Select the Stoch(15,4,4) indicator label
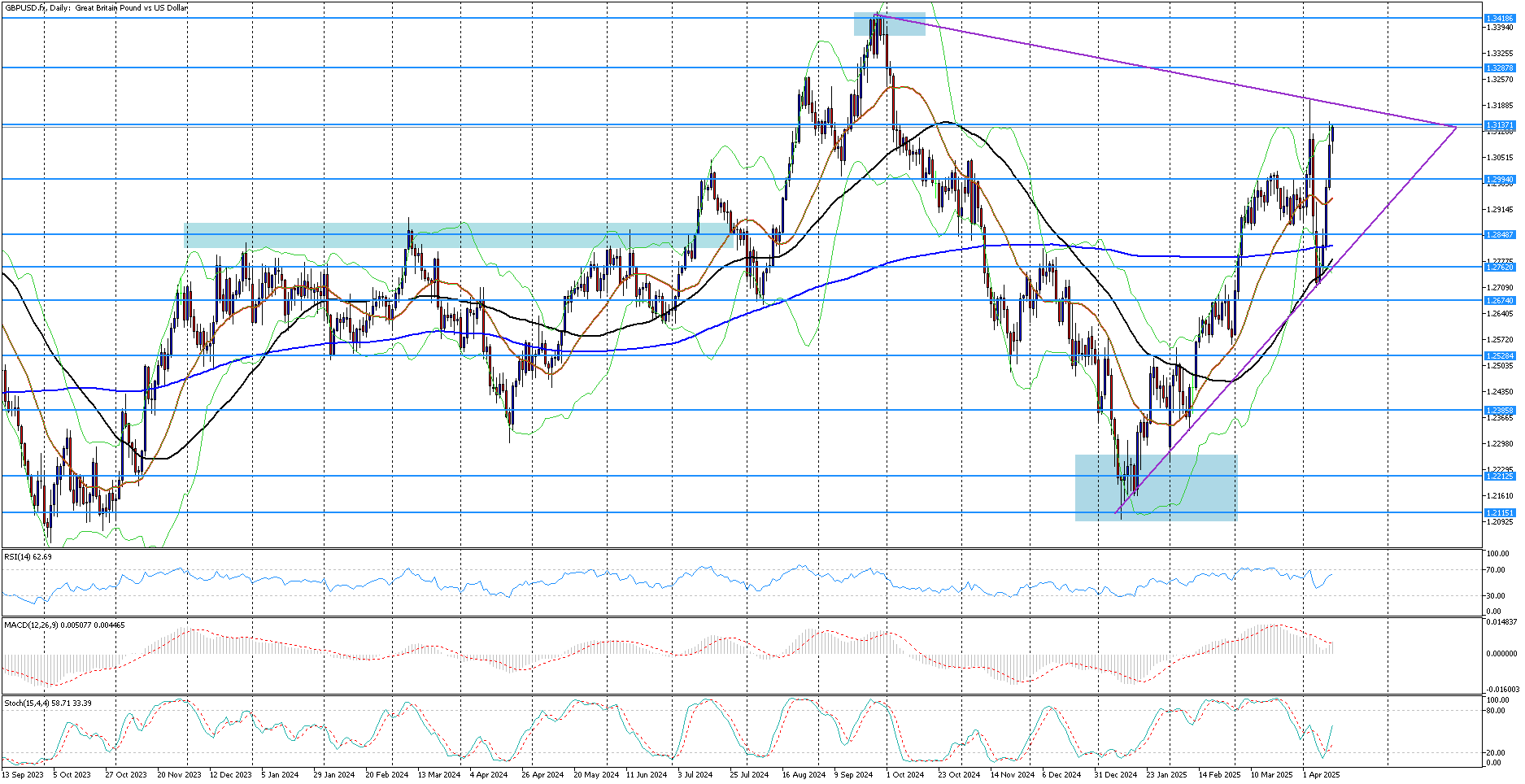This screenshot has height=784, width=1525. point(48,703)
